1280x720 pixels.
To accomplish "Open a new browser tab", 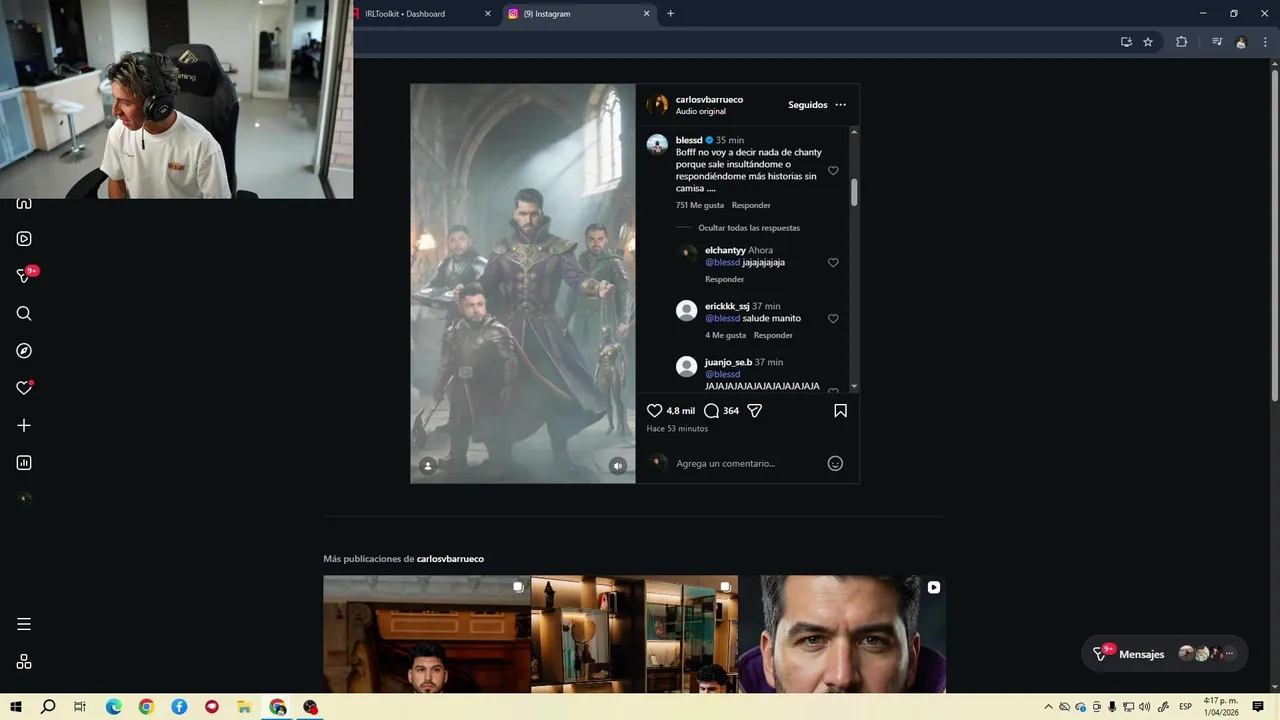I will click(670, 14).
